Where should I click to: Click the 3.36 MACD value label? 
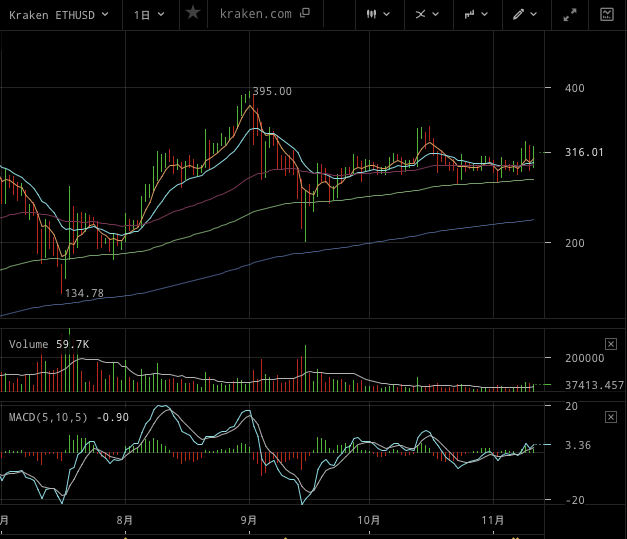(x=578, y=445)
